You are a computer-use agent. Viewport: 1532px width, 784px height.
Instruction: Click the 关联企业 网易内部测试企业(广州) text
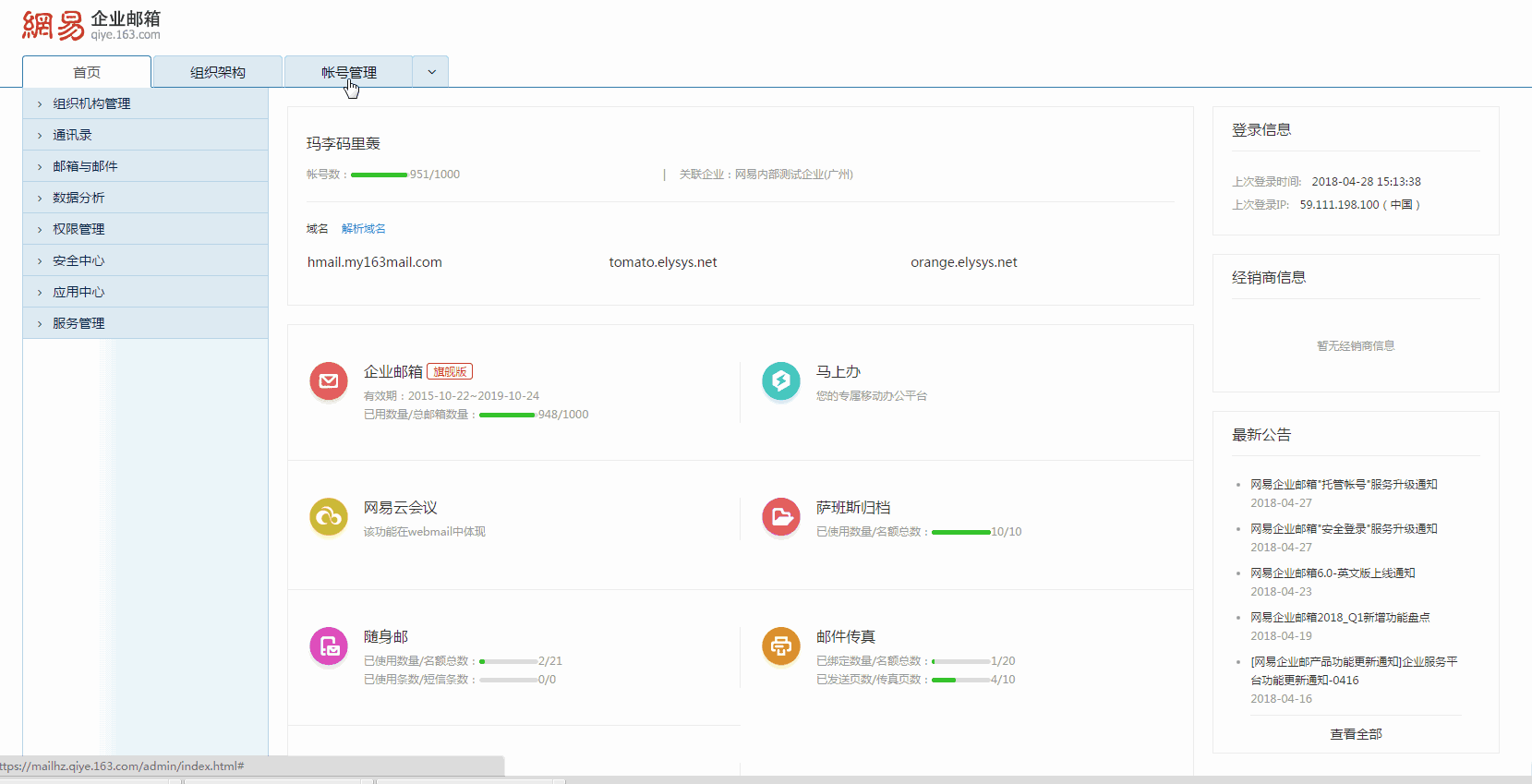(x=766, y=175)
